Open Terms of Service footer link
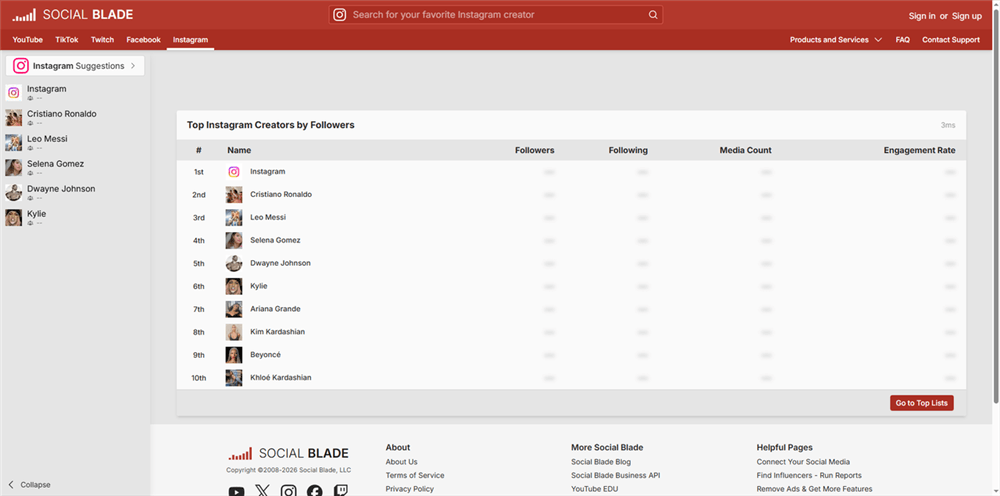This screenshot has height=496, width=1000. point(415,475)
